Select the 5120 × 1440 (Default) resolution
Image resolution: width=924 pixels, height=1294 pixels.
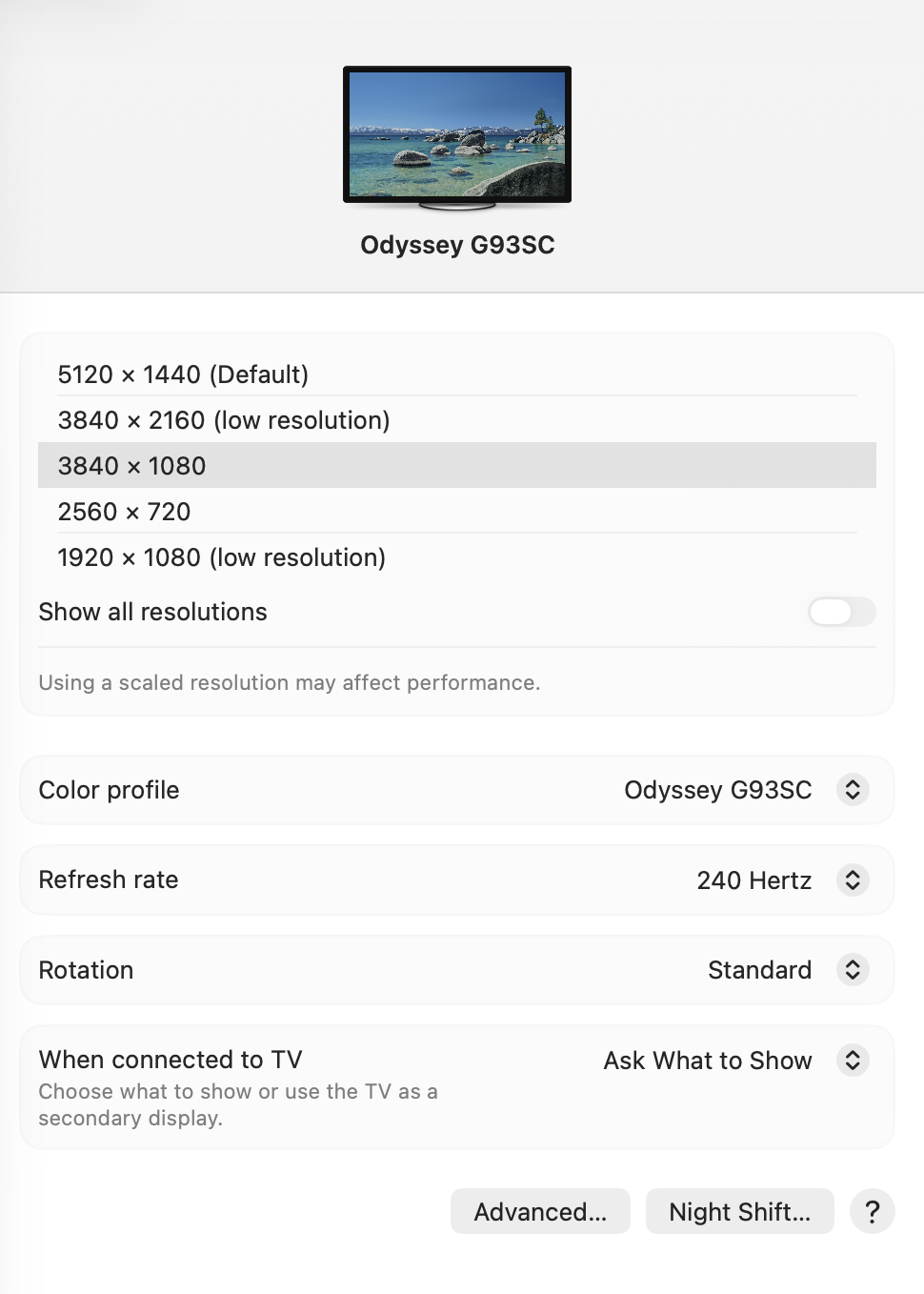pyautogui.click(x=457, y=374)
